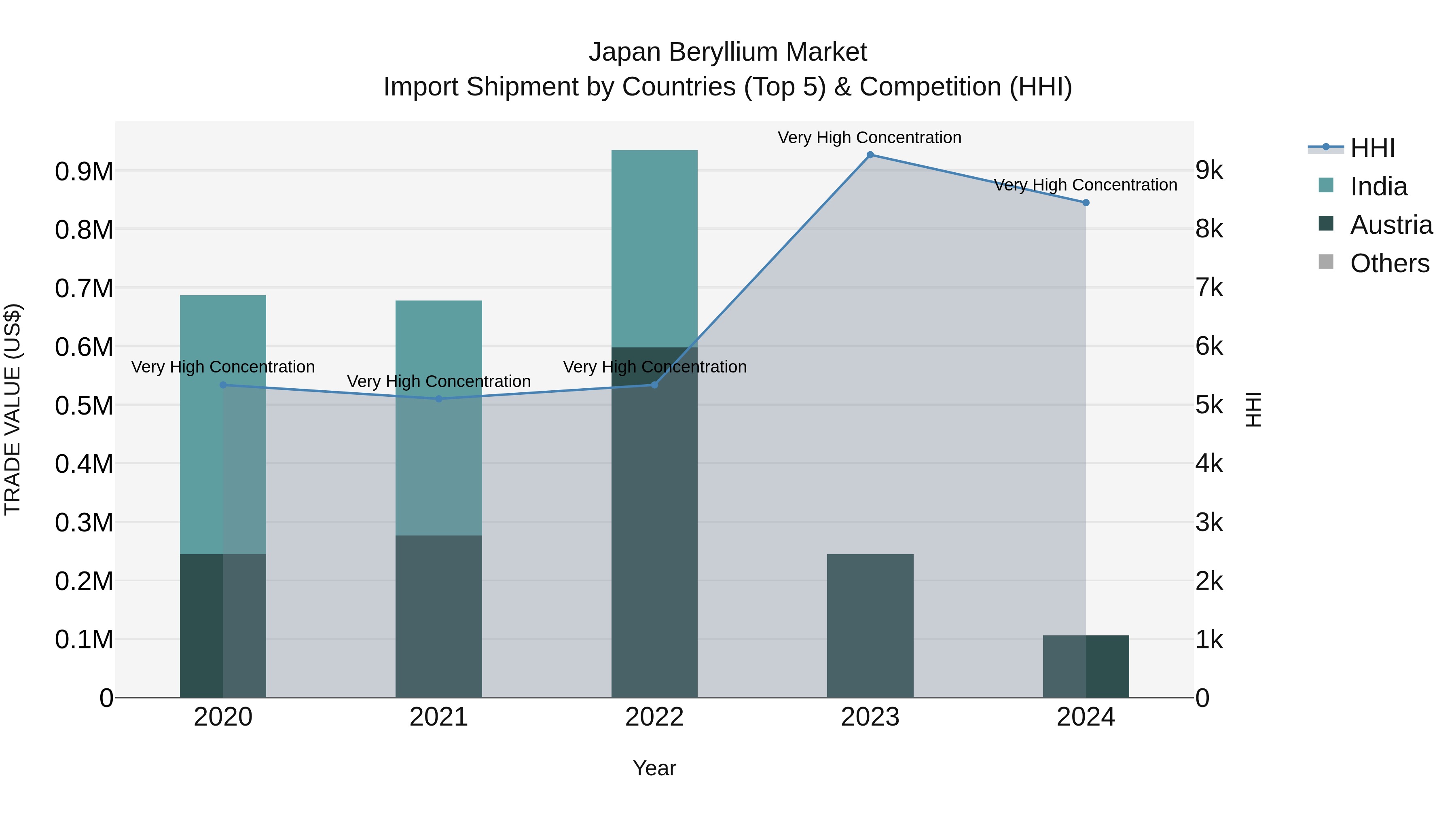Click the 2020 x-axis label
1456x819 pixels.
223,717
